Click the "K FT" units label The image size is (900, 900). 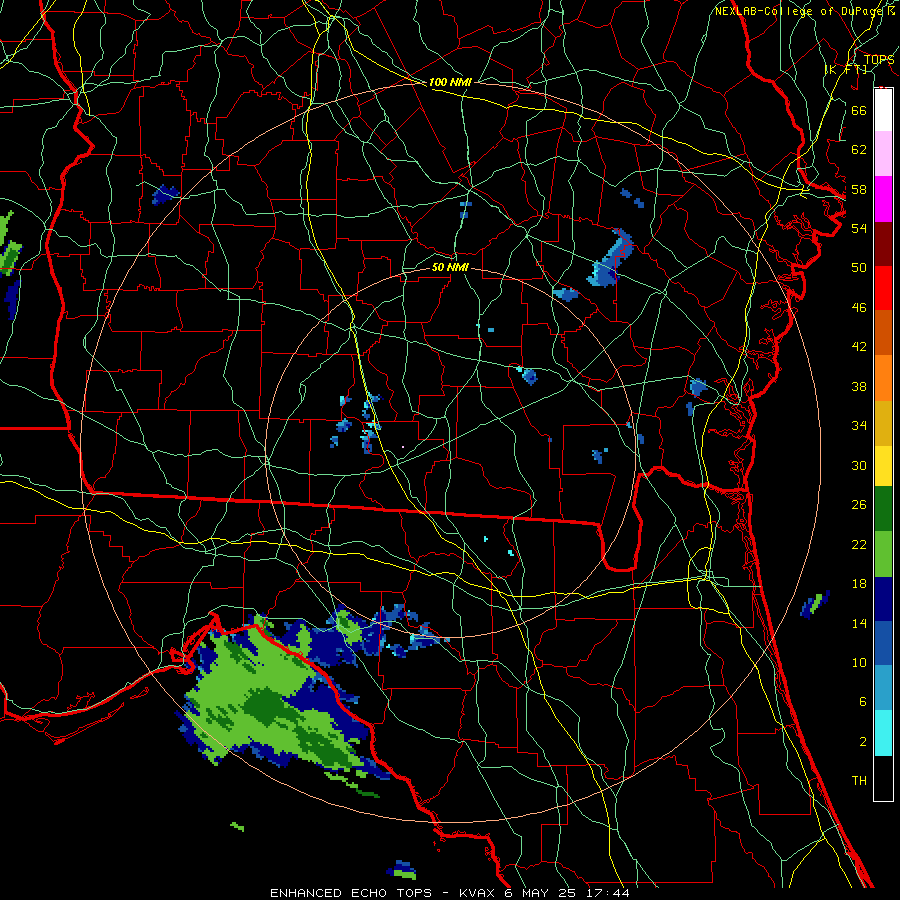pos(846,69)
